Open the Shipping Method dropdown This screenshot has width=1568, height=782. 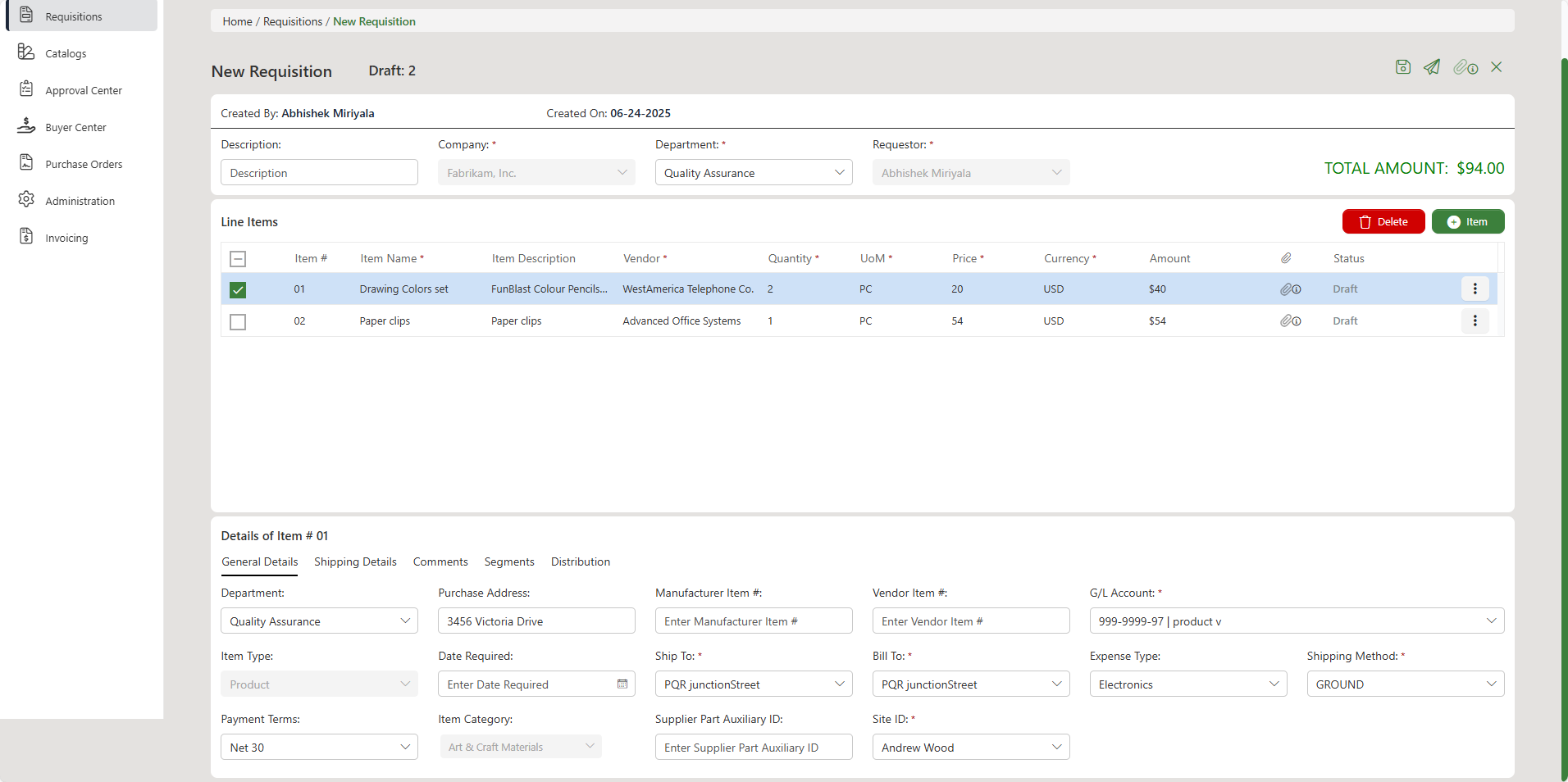[1406, 684]
